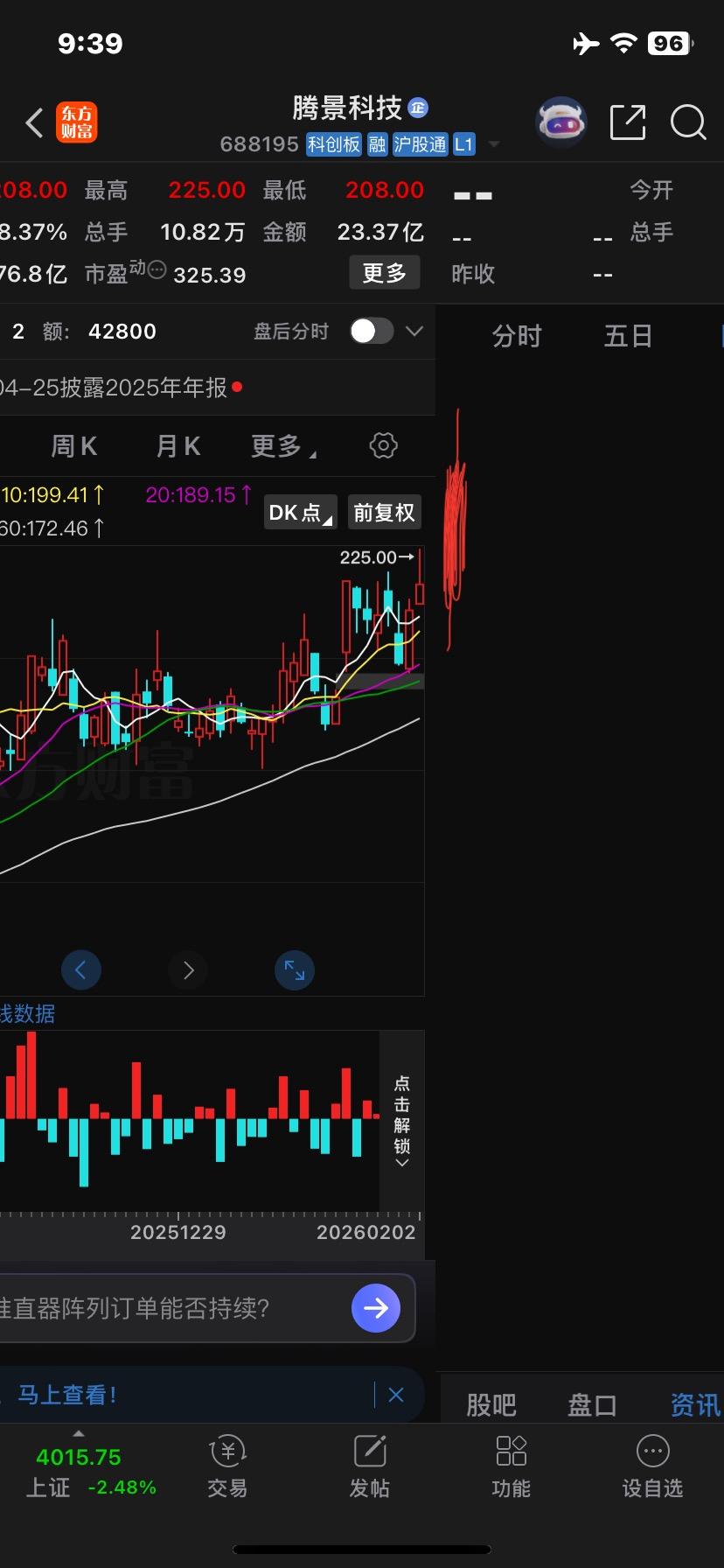Tap the back arrow icon
This screenshot has width=724, height=1568.
(34, 123)
